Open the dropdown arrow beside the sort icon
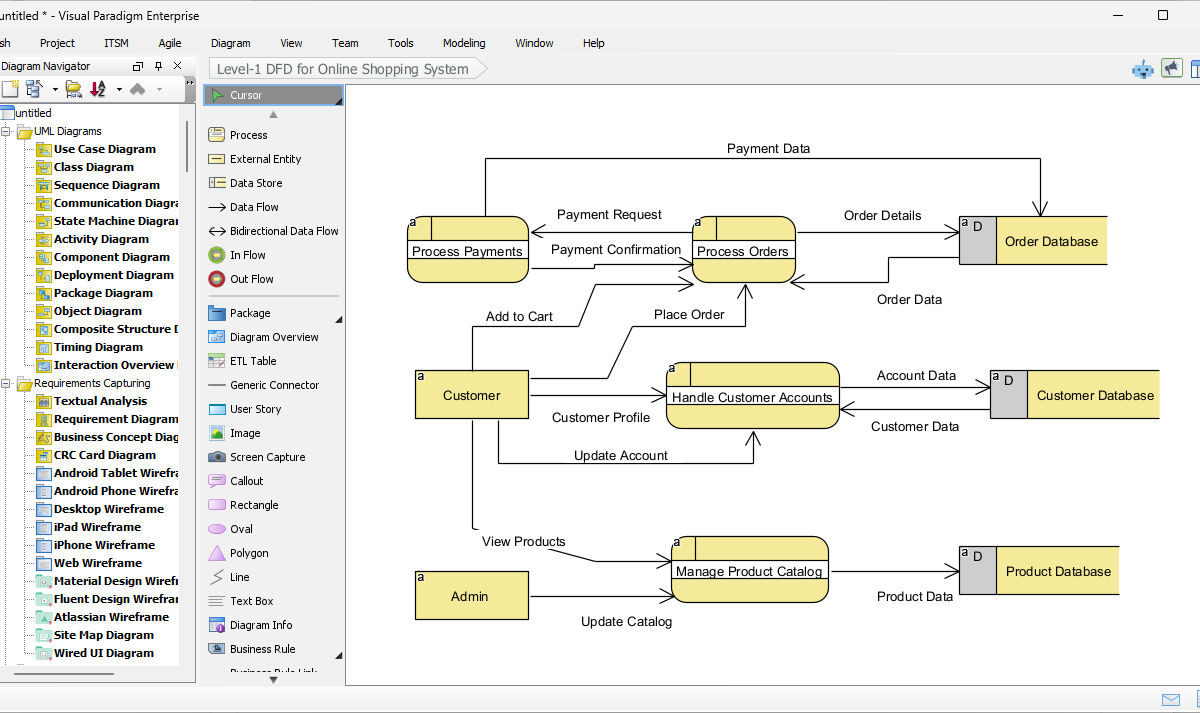 [x=119, y=89]
